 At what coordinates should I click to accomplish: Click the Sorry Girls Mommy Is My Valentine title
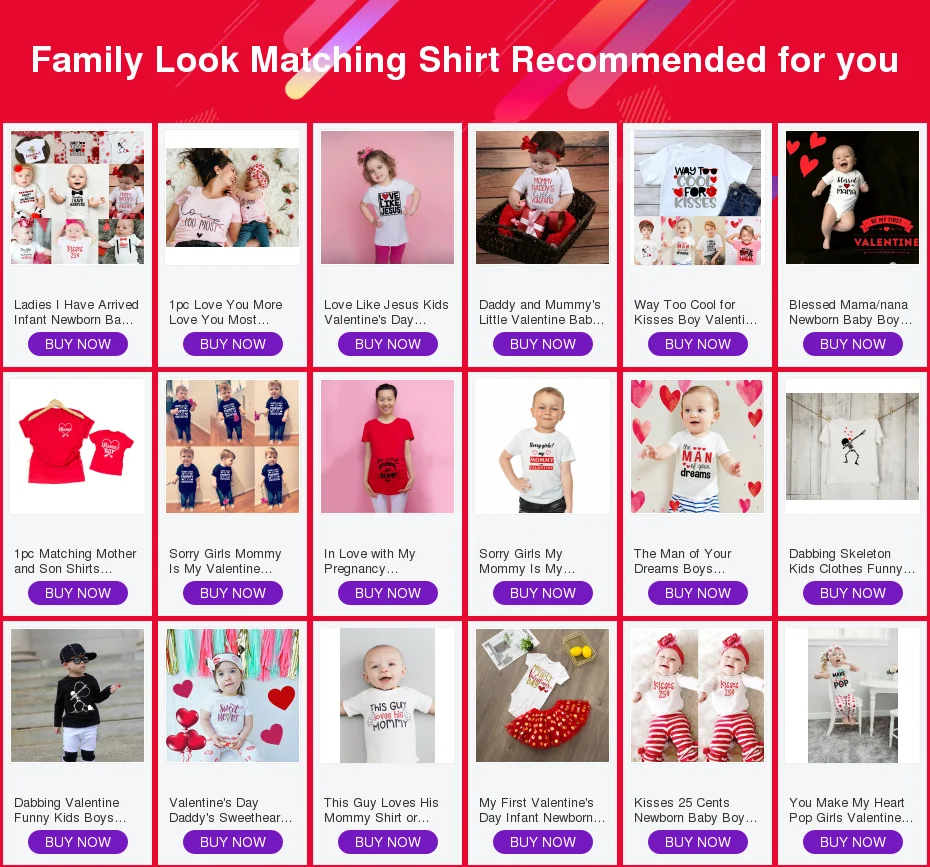click(225, 561)
